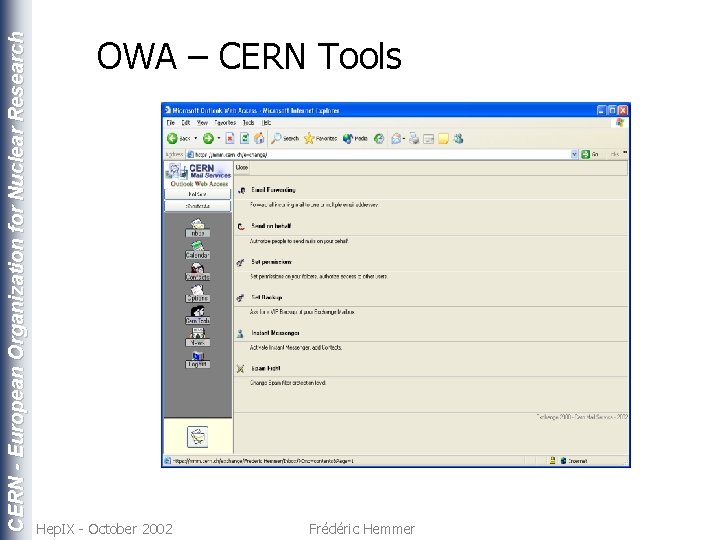Refresh the page with the Refresh icon
Image resolution: width=720 pixels, height=540 pixels.
(x=245, y=138)
